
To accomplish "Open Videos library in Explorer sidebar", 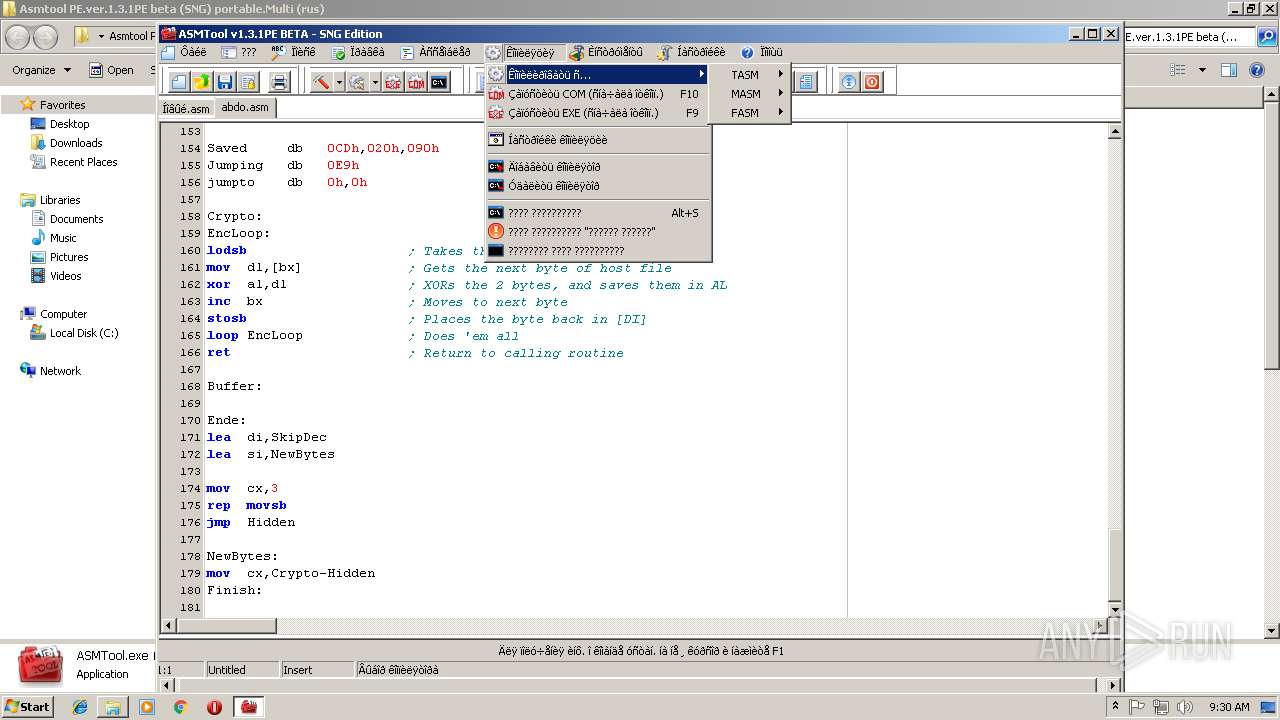I will [65, 276].
